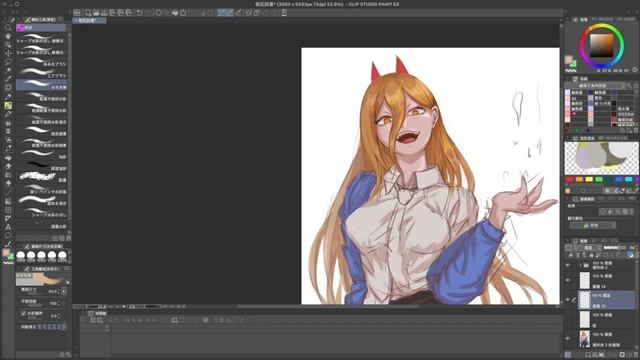Click the Undo arrow in command bar
The width and height of the screenshot is (640, 360).
point(139,13)
